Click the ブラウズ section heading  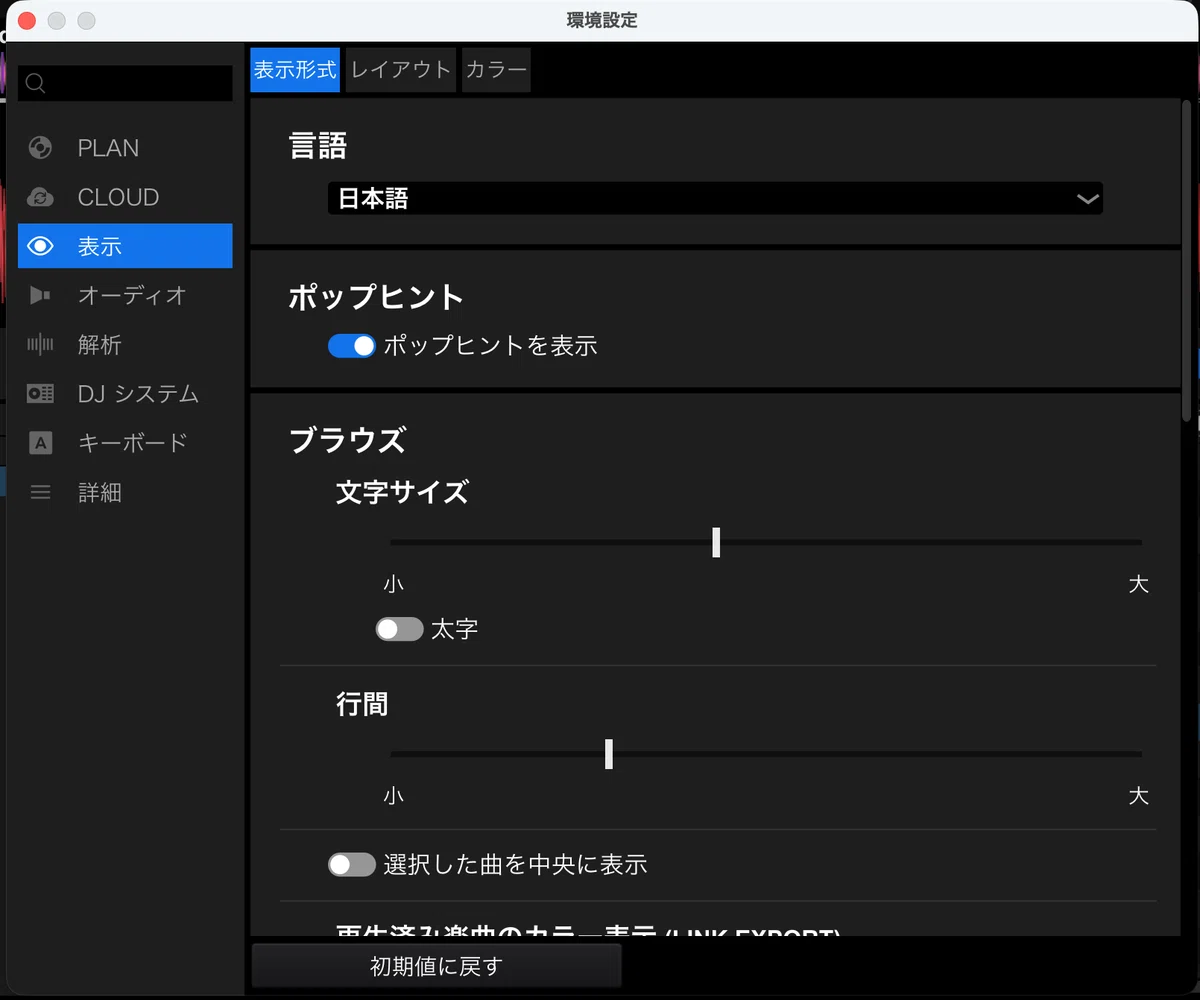347,440
